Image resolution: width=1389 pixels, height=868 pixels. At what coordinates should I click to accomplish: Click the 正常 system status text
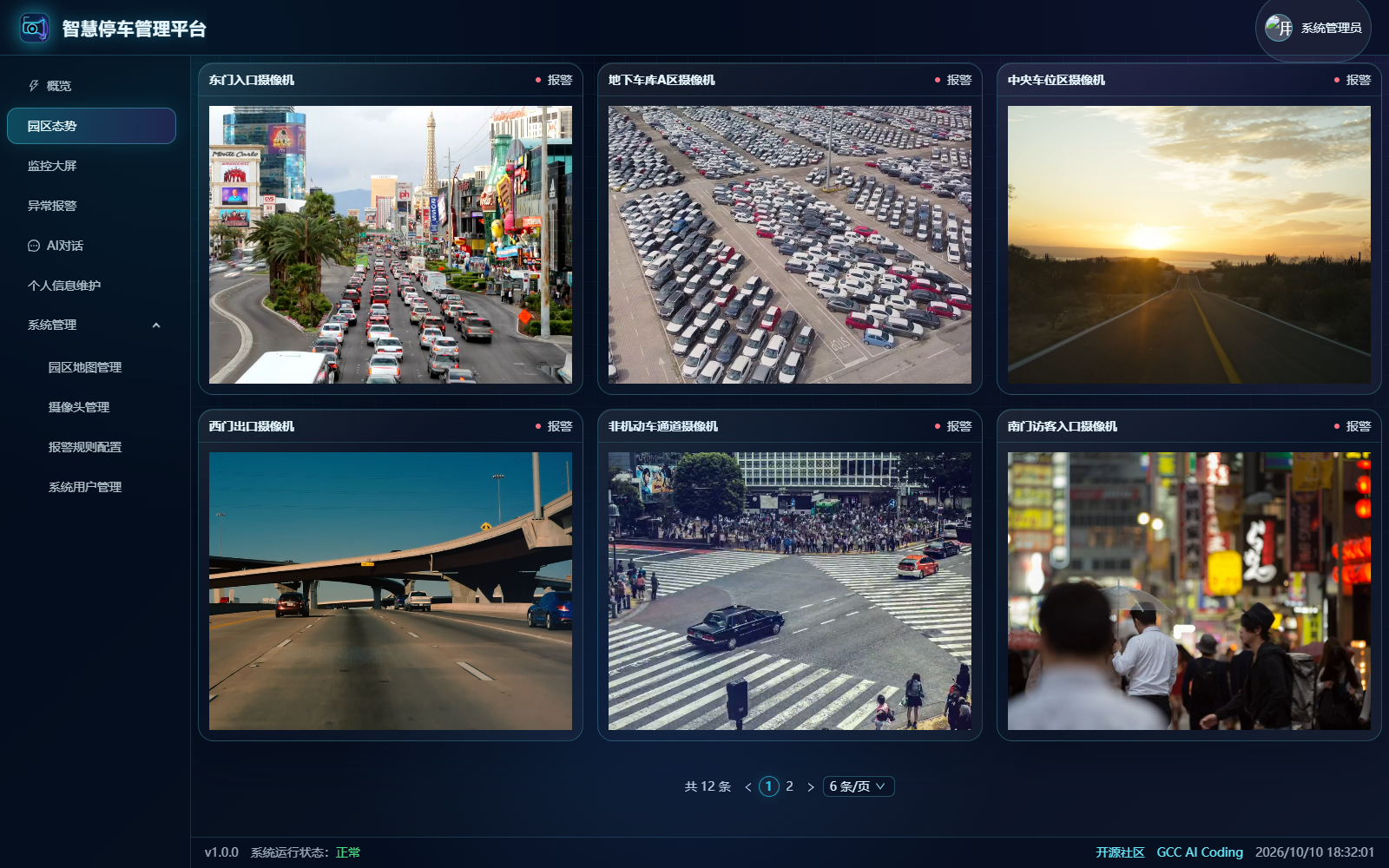point(348,852)
